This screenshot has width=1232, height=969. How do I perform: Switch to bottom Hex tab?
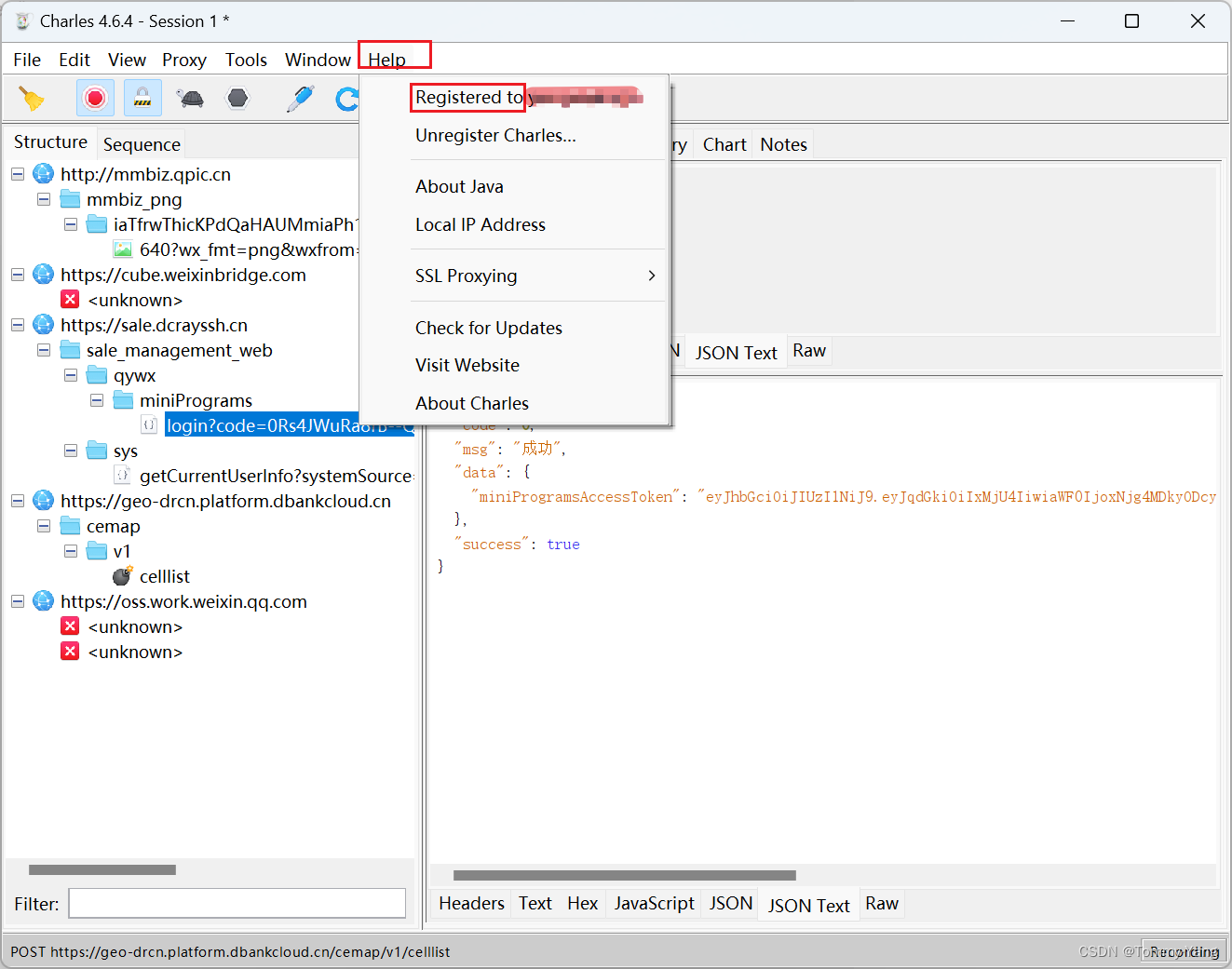582,903
